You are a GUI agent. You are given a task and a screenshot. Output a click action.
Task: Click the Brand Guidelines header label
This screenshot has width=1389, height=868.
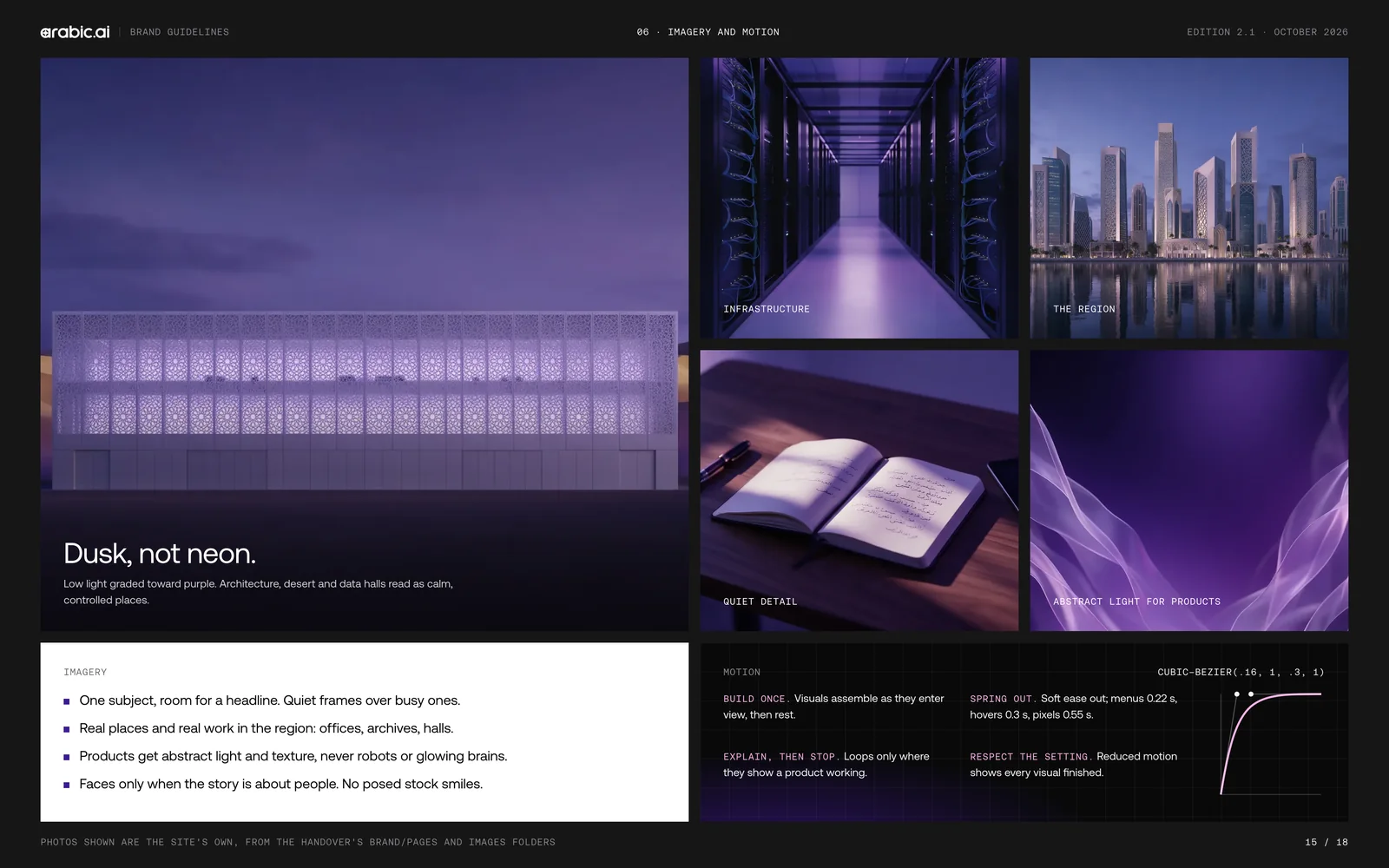point(180,32)
